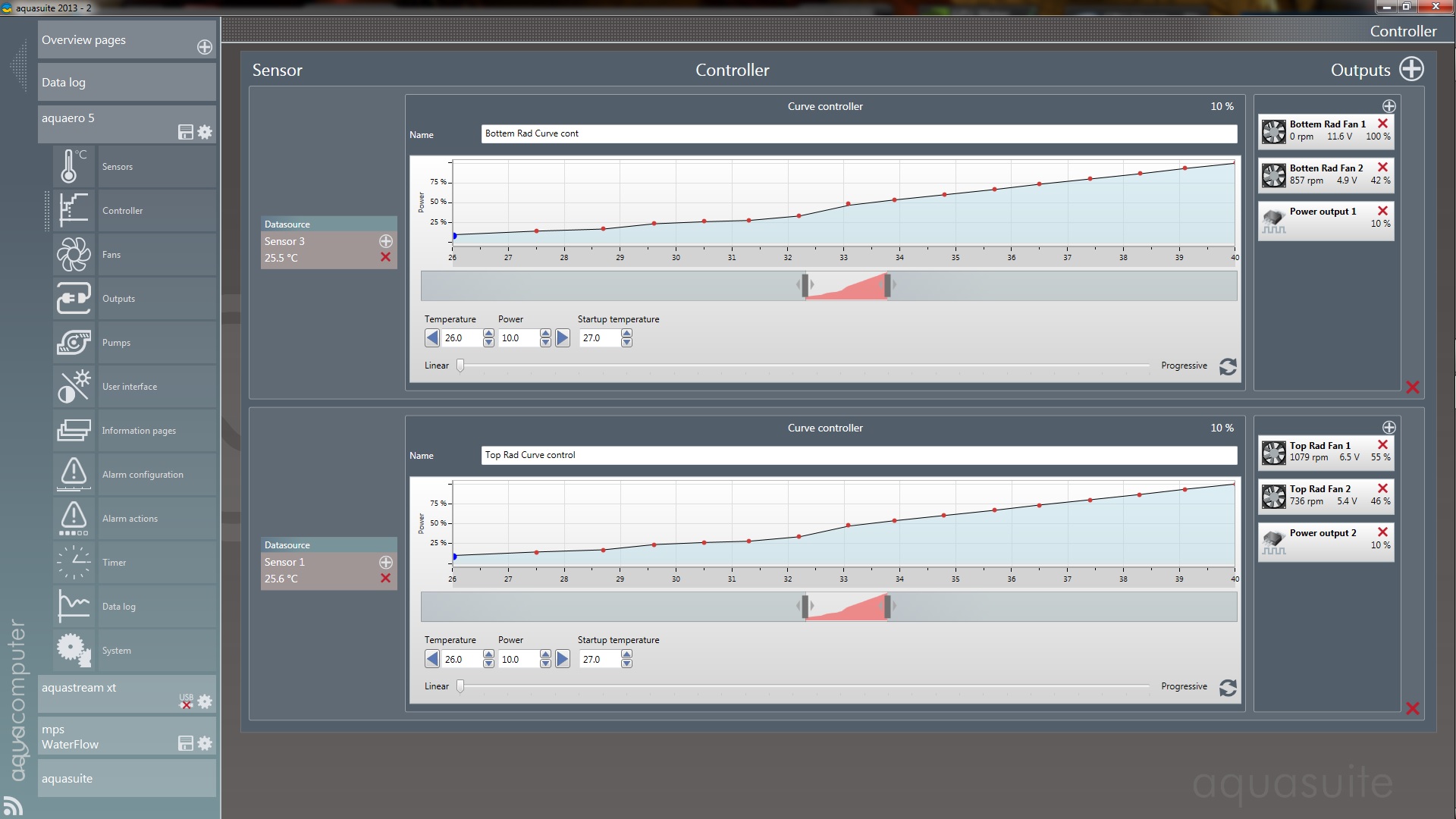The height and width of the screenshot is (819, 1456).
Task: Go to previous curve point, top controller
Action: point(432,338)
